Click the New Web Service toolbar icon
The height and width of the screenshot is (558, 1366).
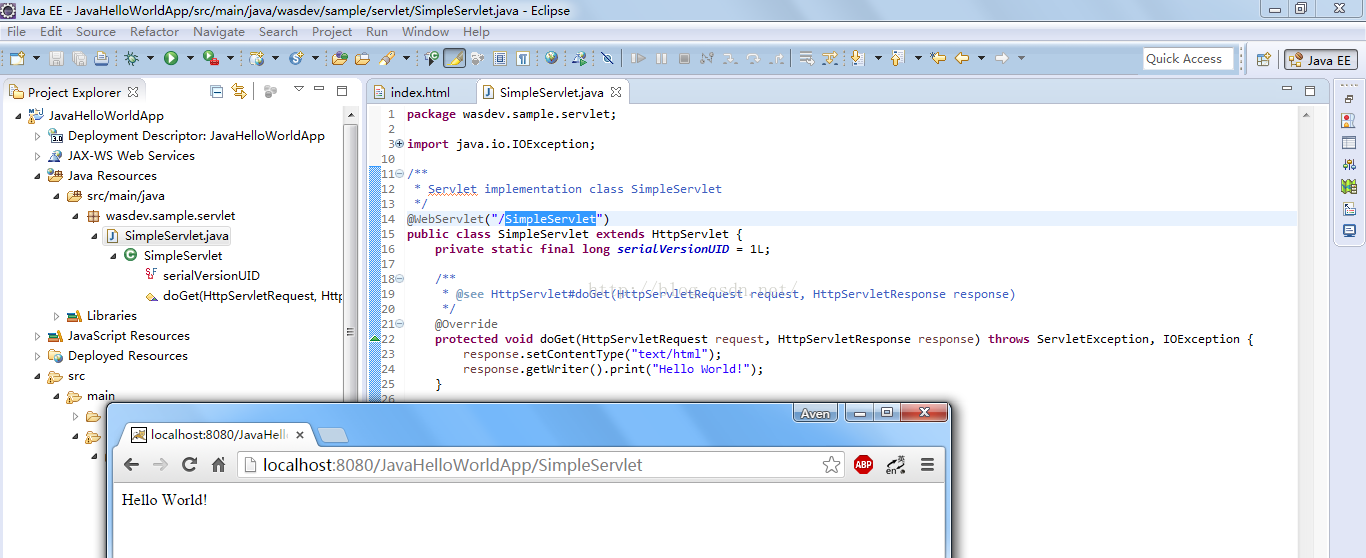[296, 58]
